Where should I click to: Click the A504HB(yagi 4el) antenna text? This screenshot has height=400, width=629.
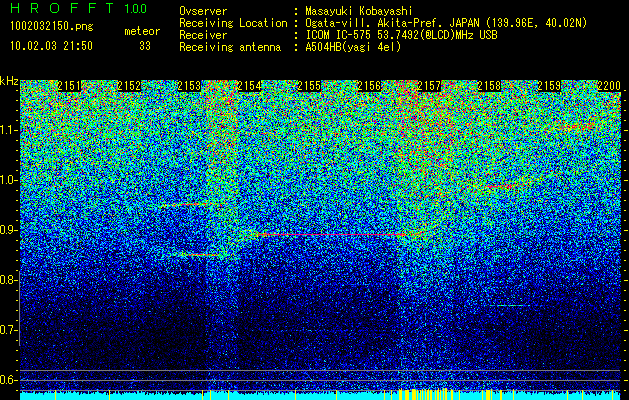click(x=353, y=47)
